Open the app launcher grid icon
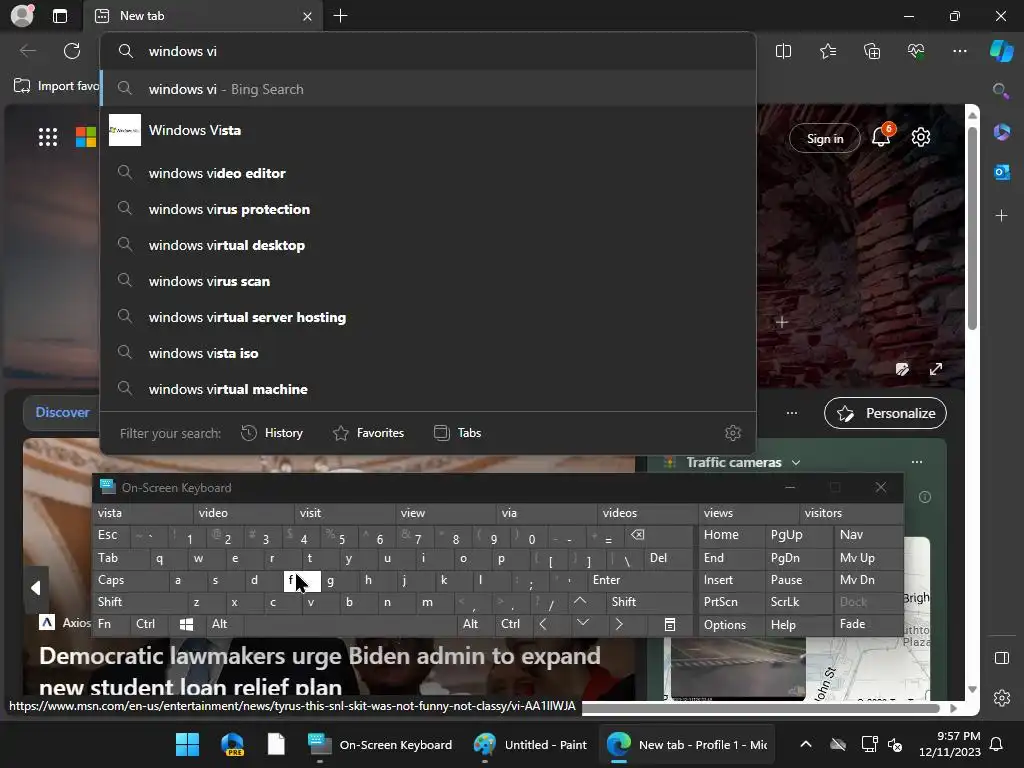The height and width of the screenshot is (768, 1024). (x=48, y=137)
